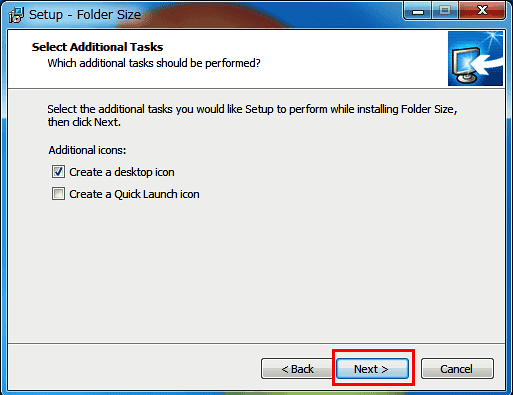Image resolution: width=513 pixels, height=395 pixels.
Task: Click the bottom button bar's empty area left of Back
Action: [x=133, y=367]
